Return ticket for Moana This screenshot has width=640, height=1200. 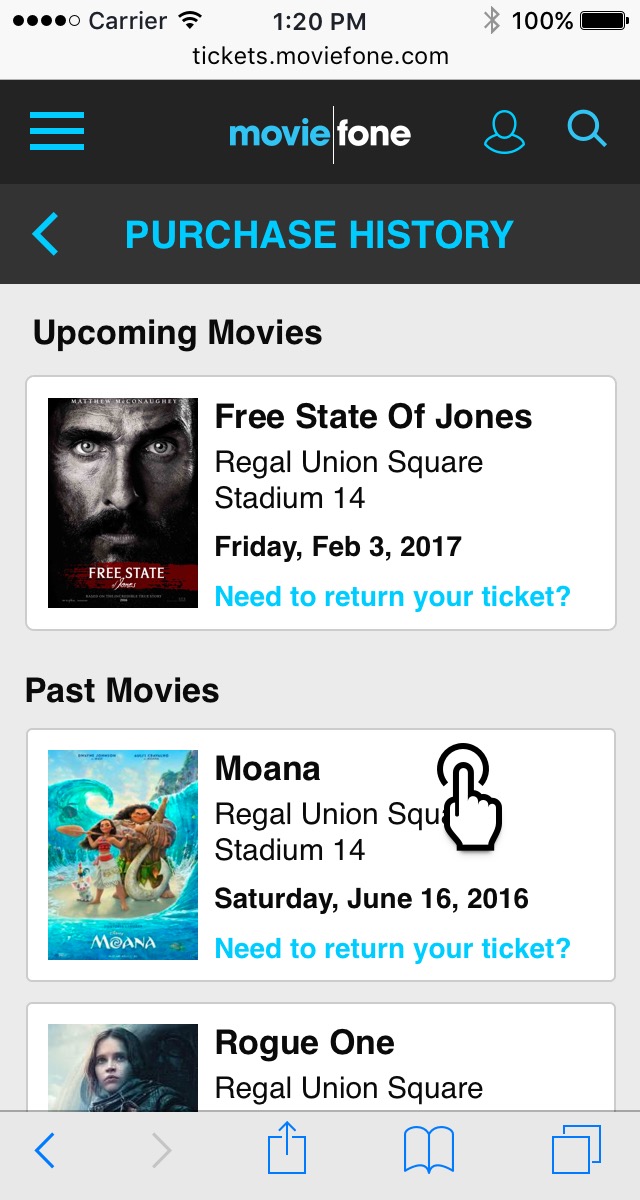[393, 948]
